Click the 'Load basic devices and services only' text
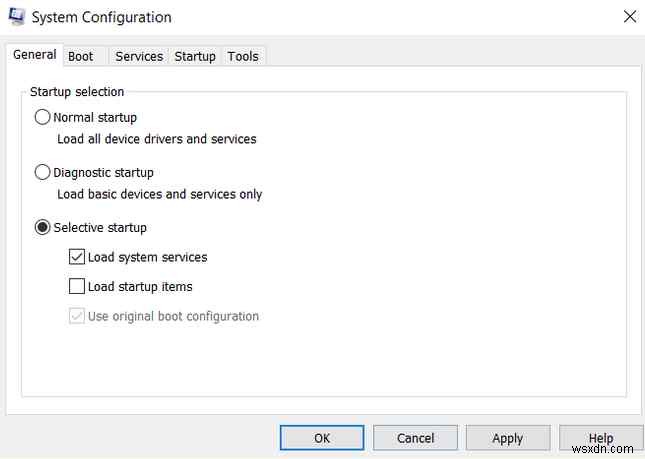The image size is (645, 459). tap(160, 194)
